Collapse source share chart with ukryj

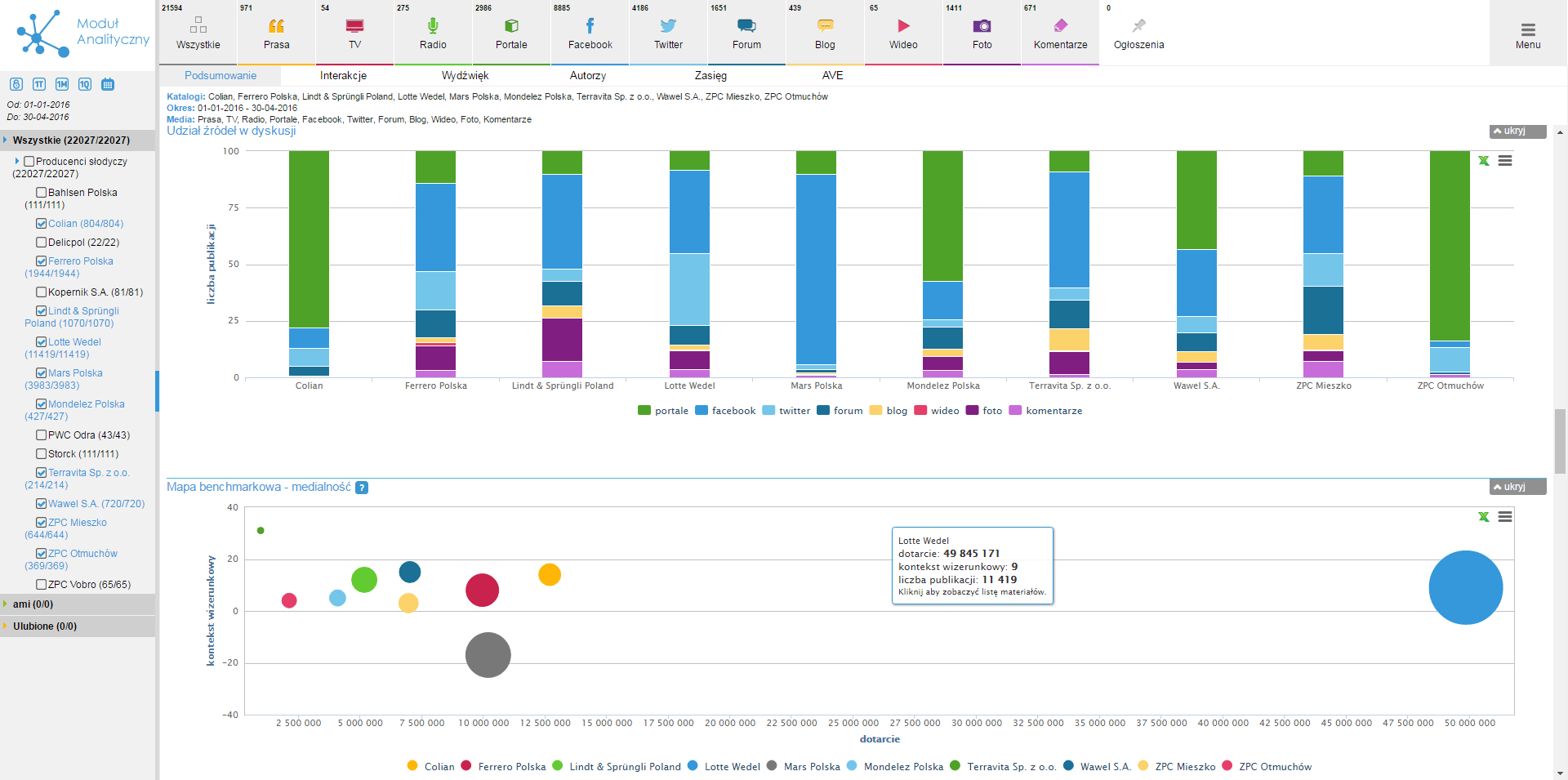(x=1517, y=131)
